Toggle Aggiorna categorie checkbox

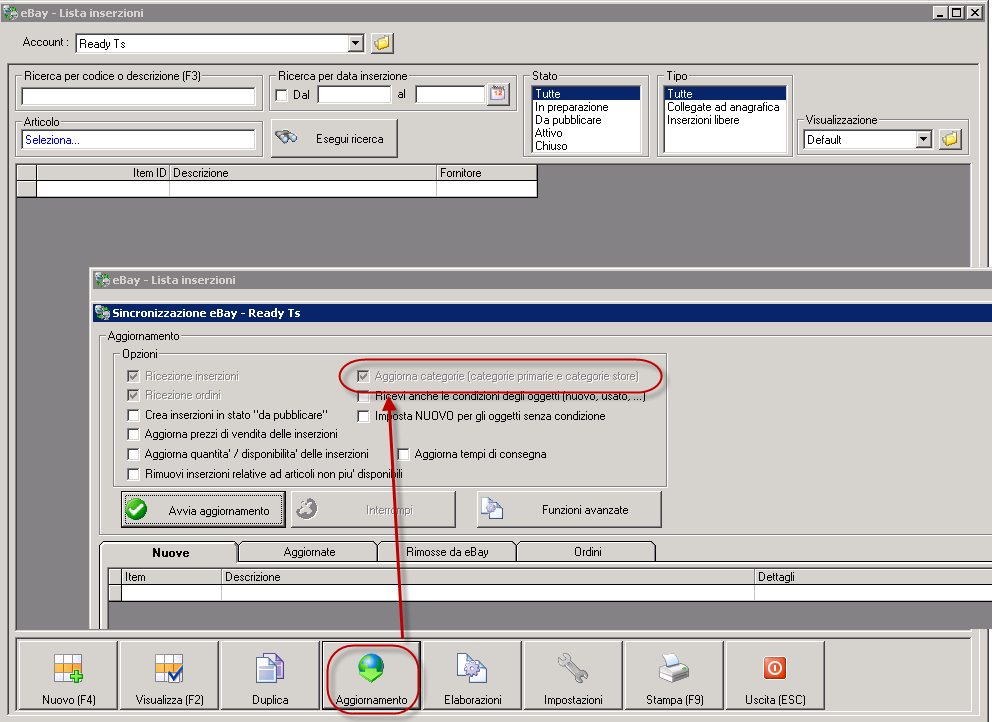(x=363, y=377)
